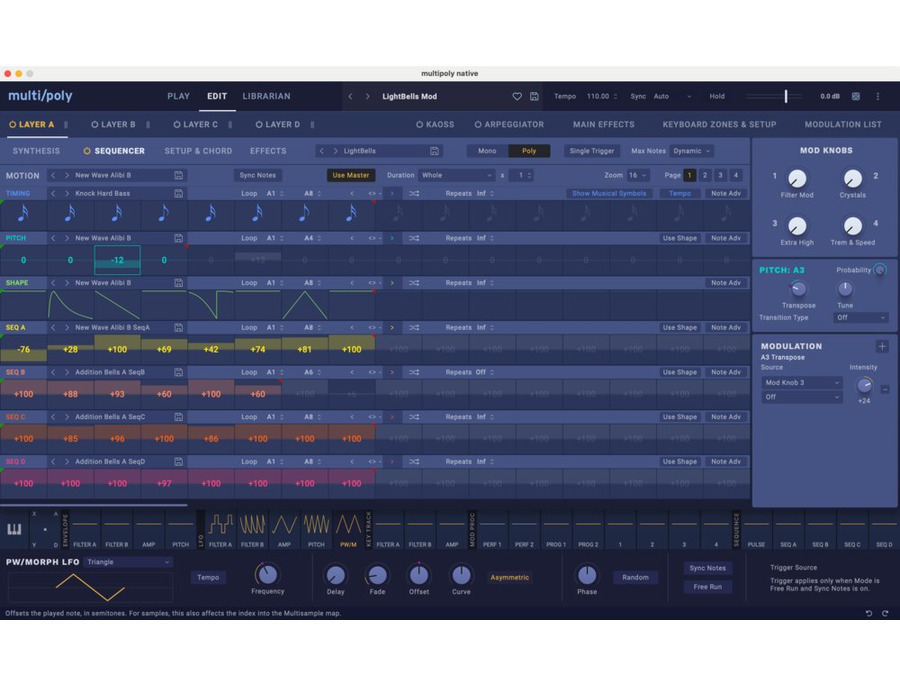This screenshot has width=900, height=687.
Task: Adjust the master volume slider
Action: (786, 96)
